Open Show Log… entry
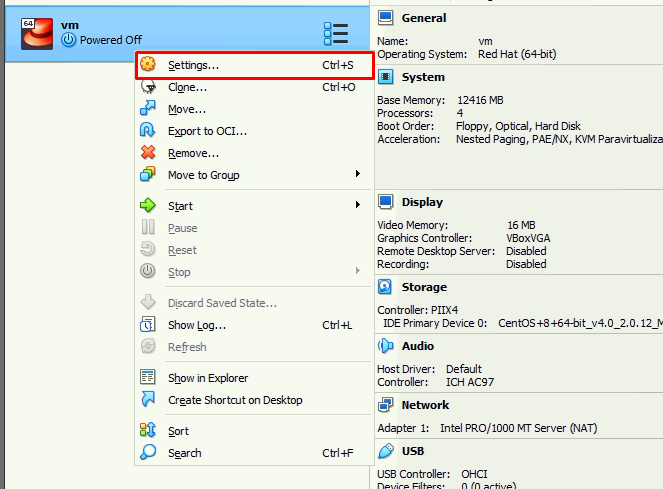The height and width of the screenshot is (489, 663). pyautogui.click(x=255, y=325)
